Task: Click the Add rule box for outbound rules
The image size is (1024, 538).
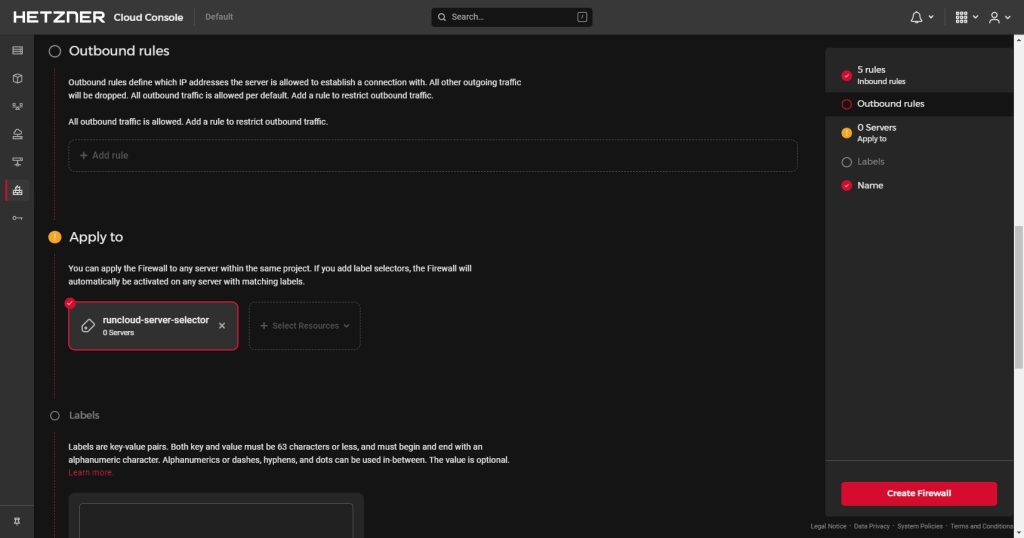Action: click(x=432, y=156)
